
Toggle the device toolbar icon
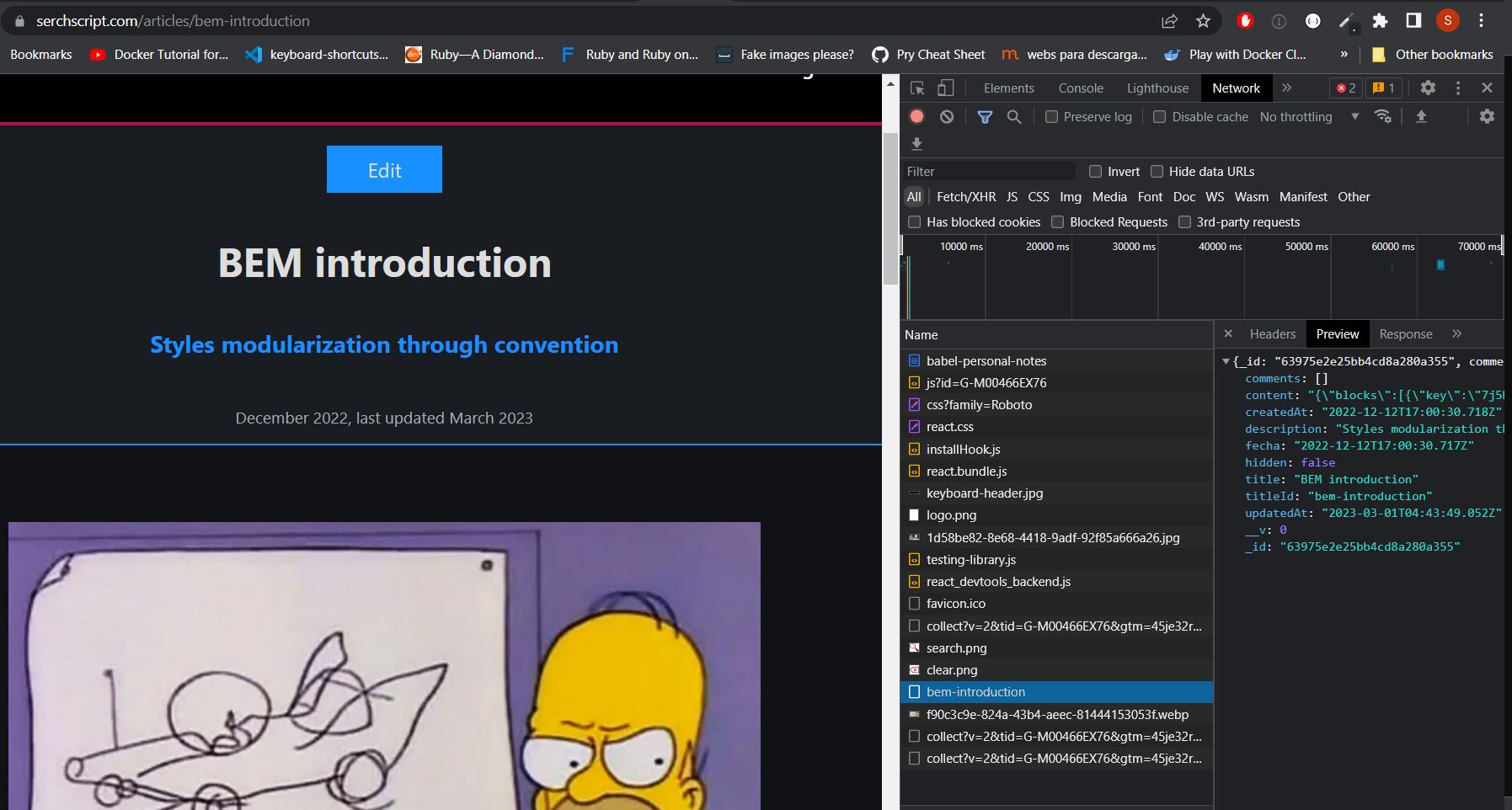(x=946, y=88)
